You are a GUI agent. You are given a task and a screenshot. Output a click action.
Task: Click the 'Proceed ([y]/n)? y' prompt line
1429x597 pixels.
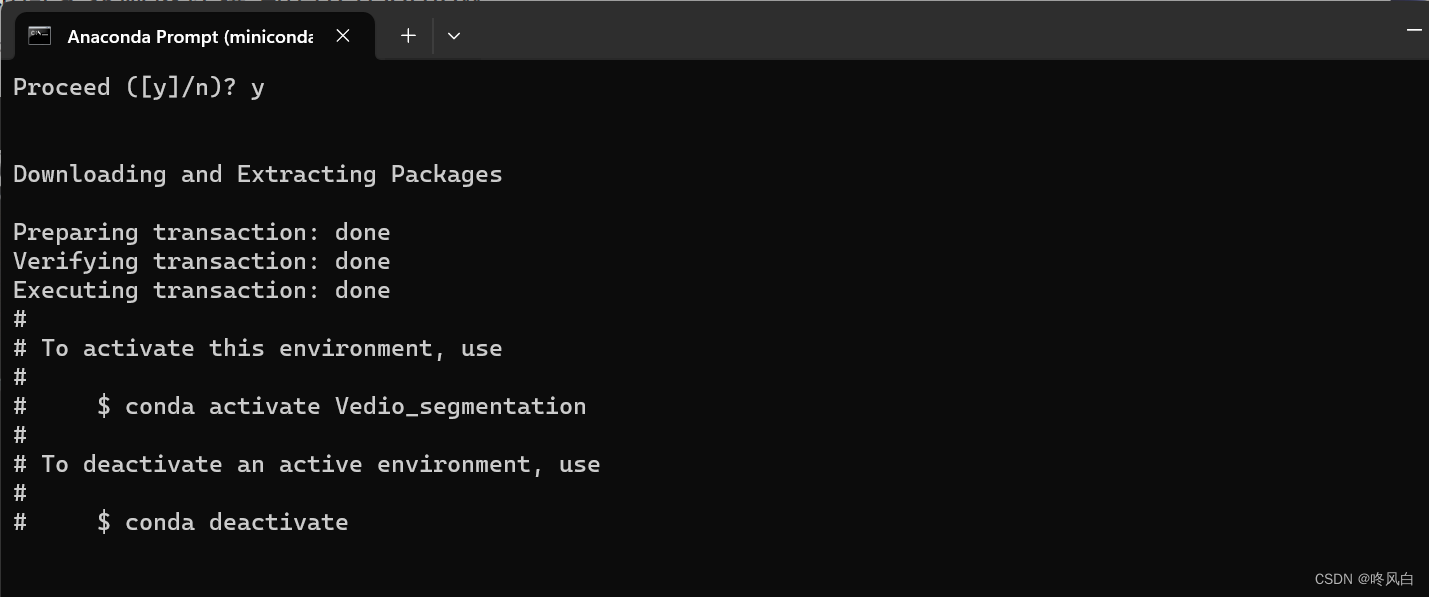click(x=138, y=87)
